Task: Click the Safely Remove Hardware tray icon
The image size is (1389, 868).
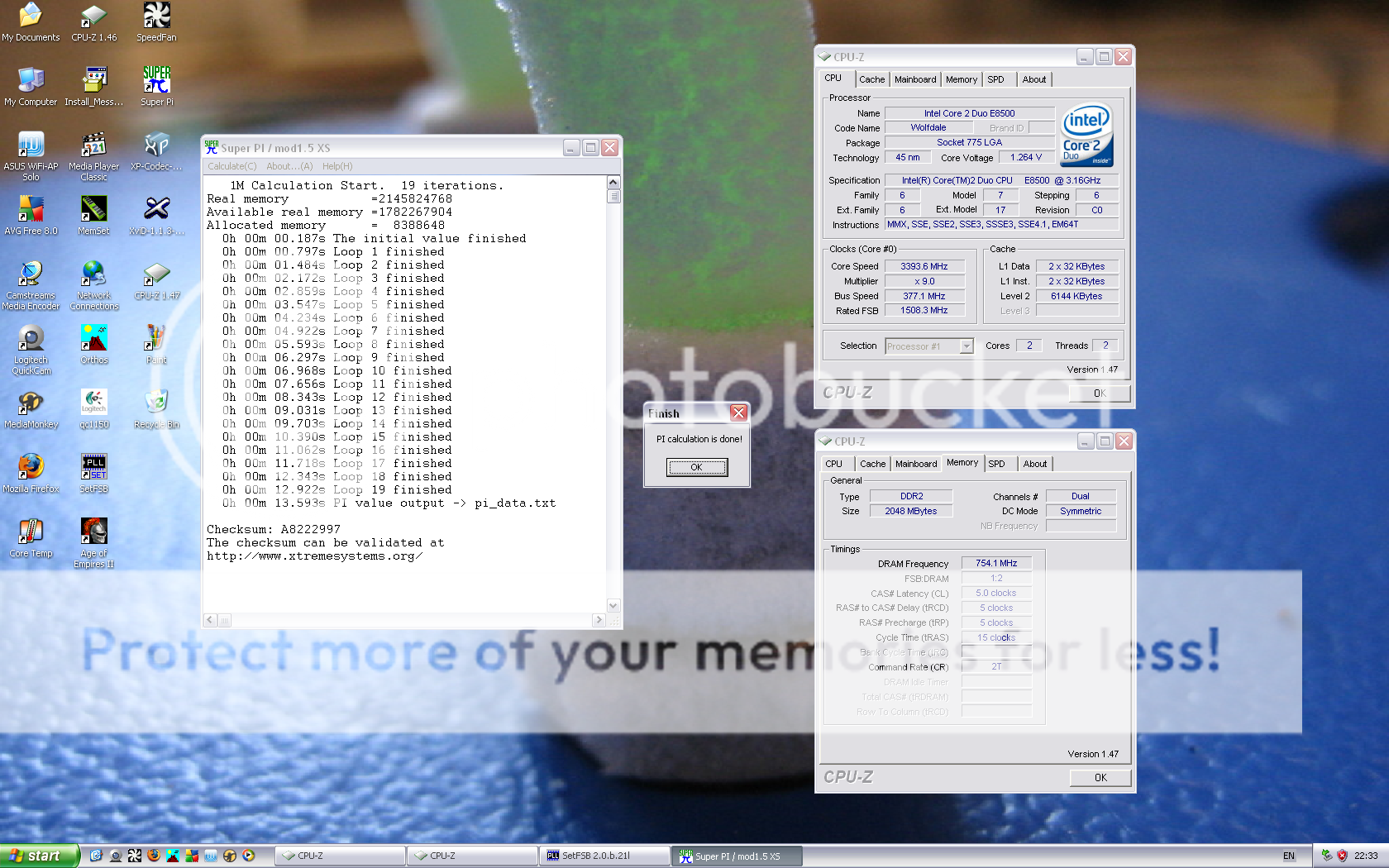Action: coord(1327,856)
